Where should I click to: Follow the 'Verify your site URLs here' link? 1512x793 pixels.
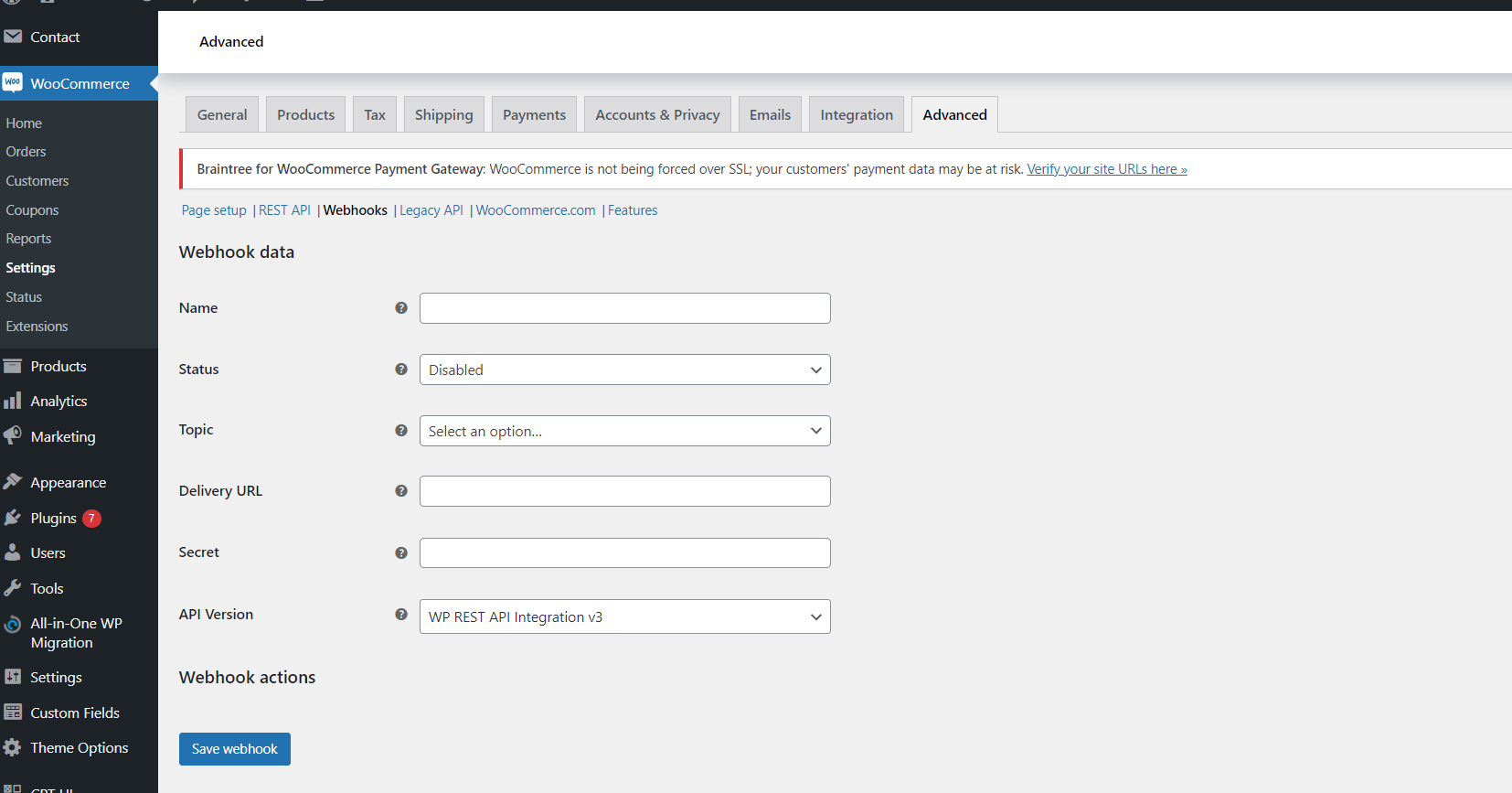click(x=1107, y=169)
